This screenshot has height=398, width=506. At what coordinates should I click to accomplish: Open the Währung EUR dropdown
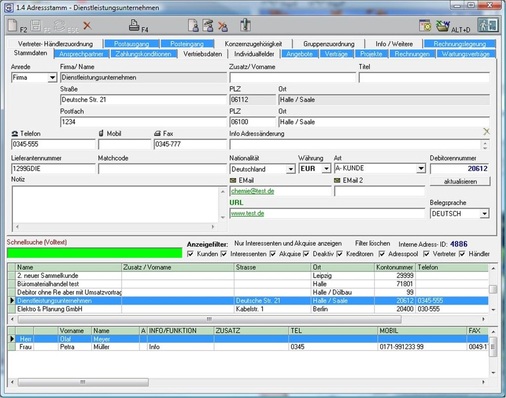tap(326, 169)
